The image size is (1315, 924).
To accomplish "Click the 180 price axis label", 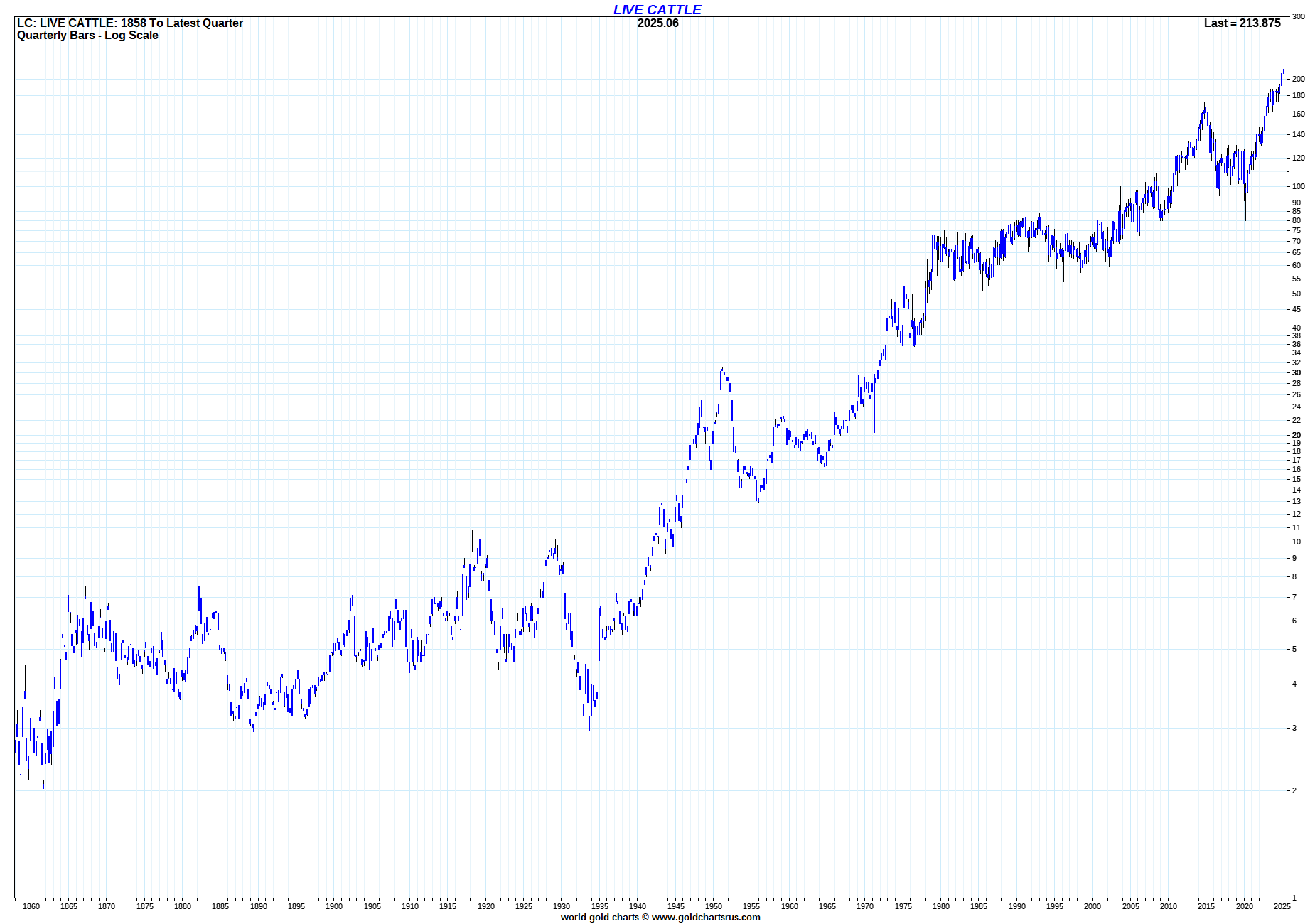I will [1299, 95].
